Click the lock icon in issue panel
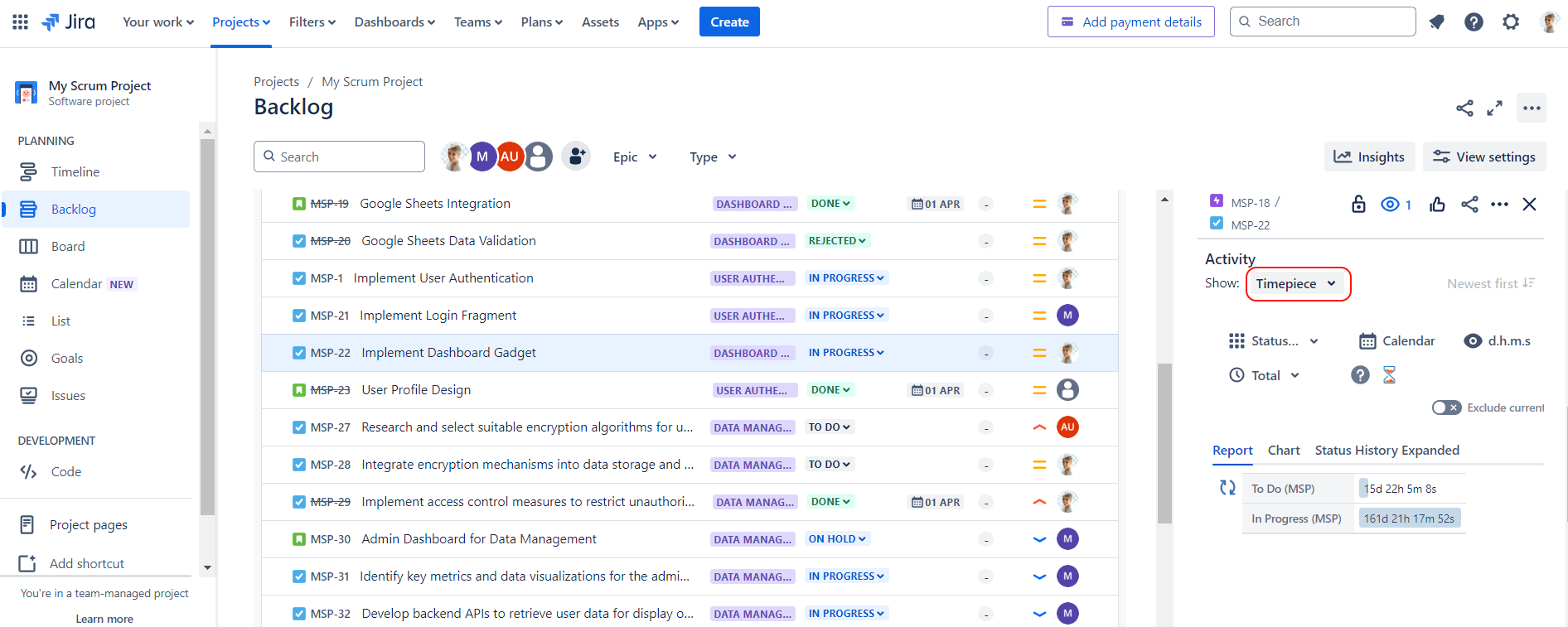The image size is (1568, 627). [x=1358, y=204]
